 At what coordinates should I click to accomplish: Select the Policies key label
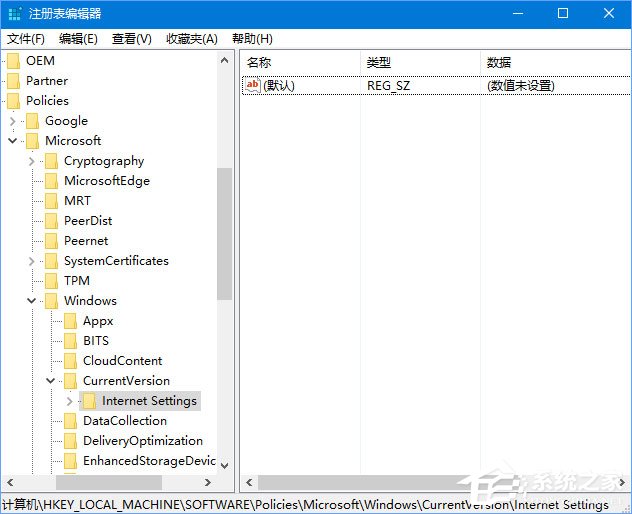pos(47,101)
